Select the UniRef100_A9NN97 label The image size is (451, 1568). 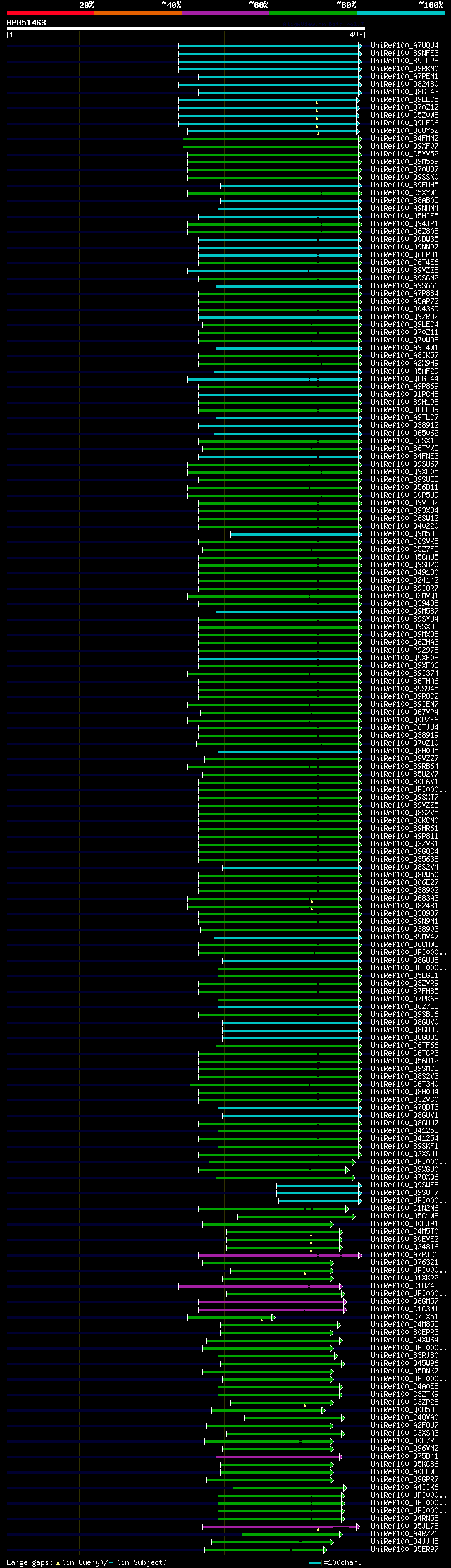(404, 247)
